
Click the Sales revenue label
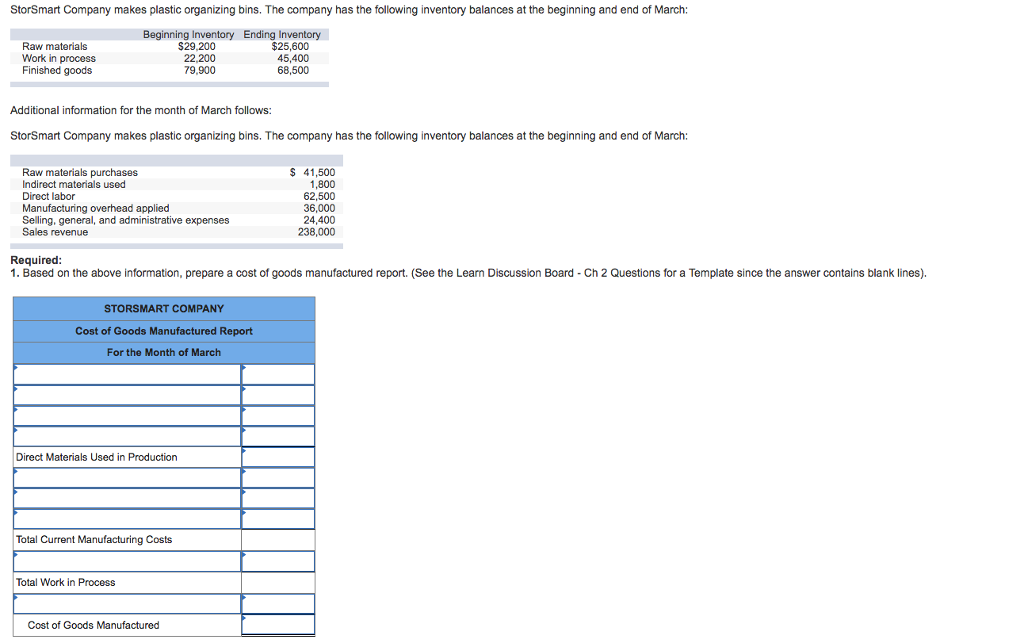(55, 232)
